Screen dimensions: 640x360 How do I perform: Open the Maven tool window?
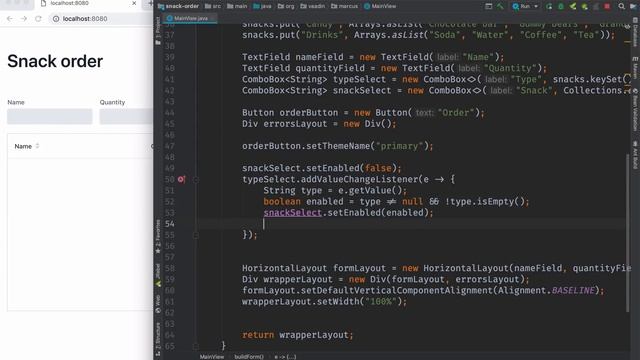point(636,68)
